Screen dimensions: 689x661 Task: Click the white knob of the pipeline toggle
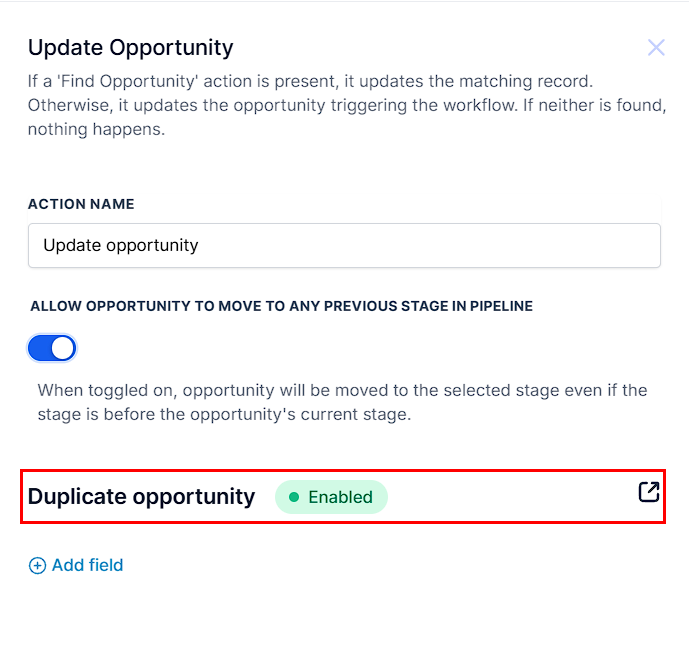coord(63,348)
